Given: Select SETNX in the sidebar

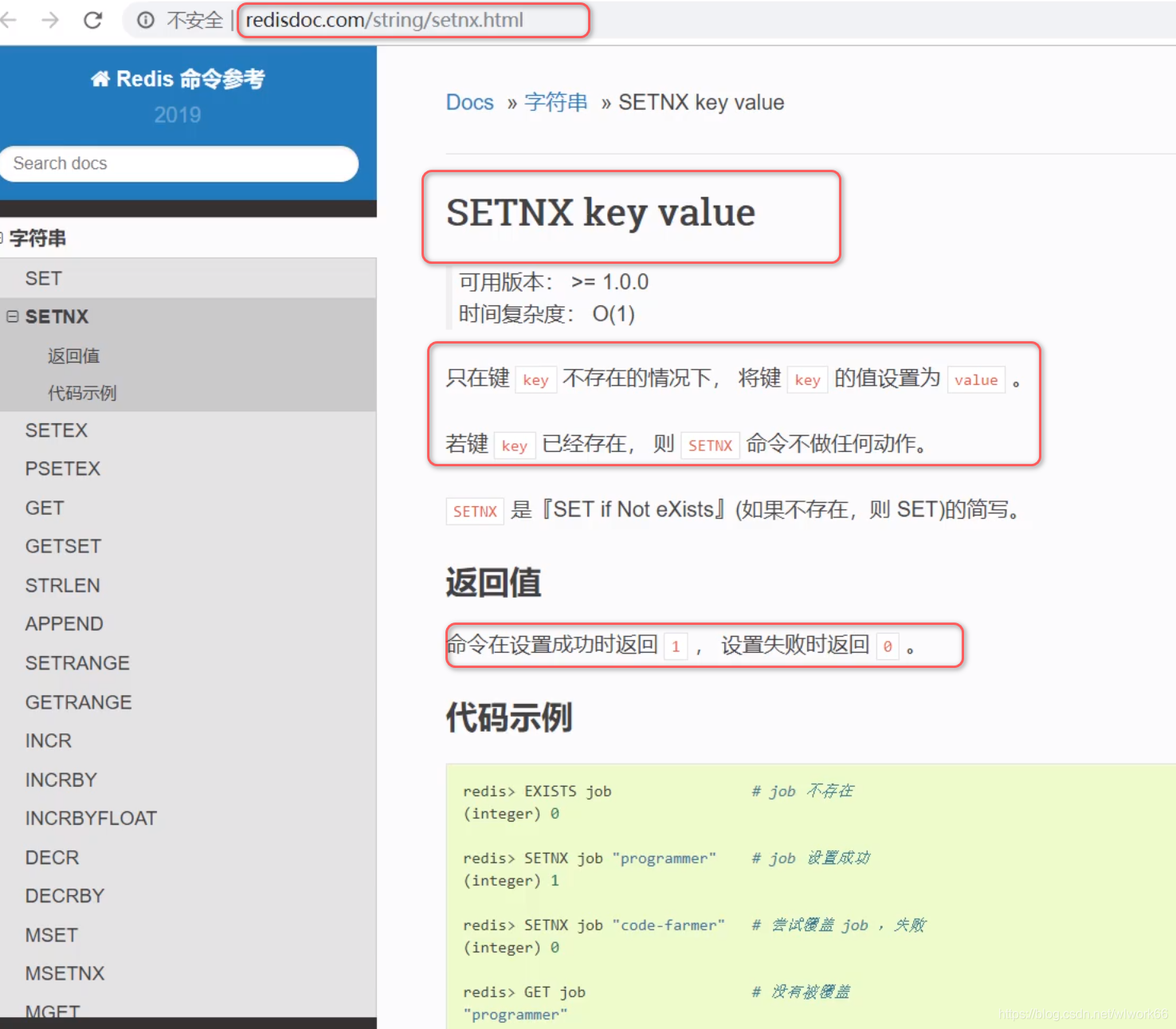Looking at the screenshot, I should point(57,316).
